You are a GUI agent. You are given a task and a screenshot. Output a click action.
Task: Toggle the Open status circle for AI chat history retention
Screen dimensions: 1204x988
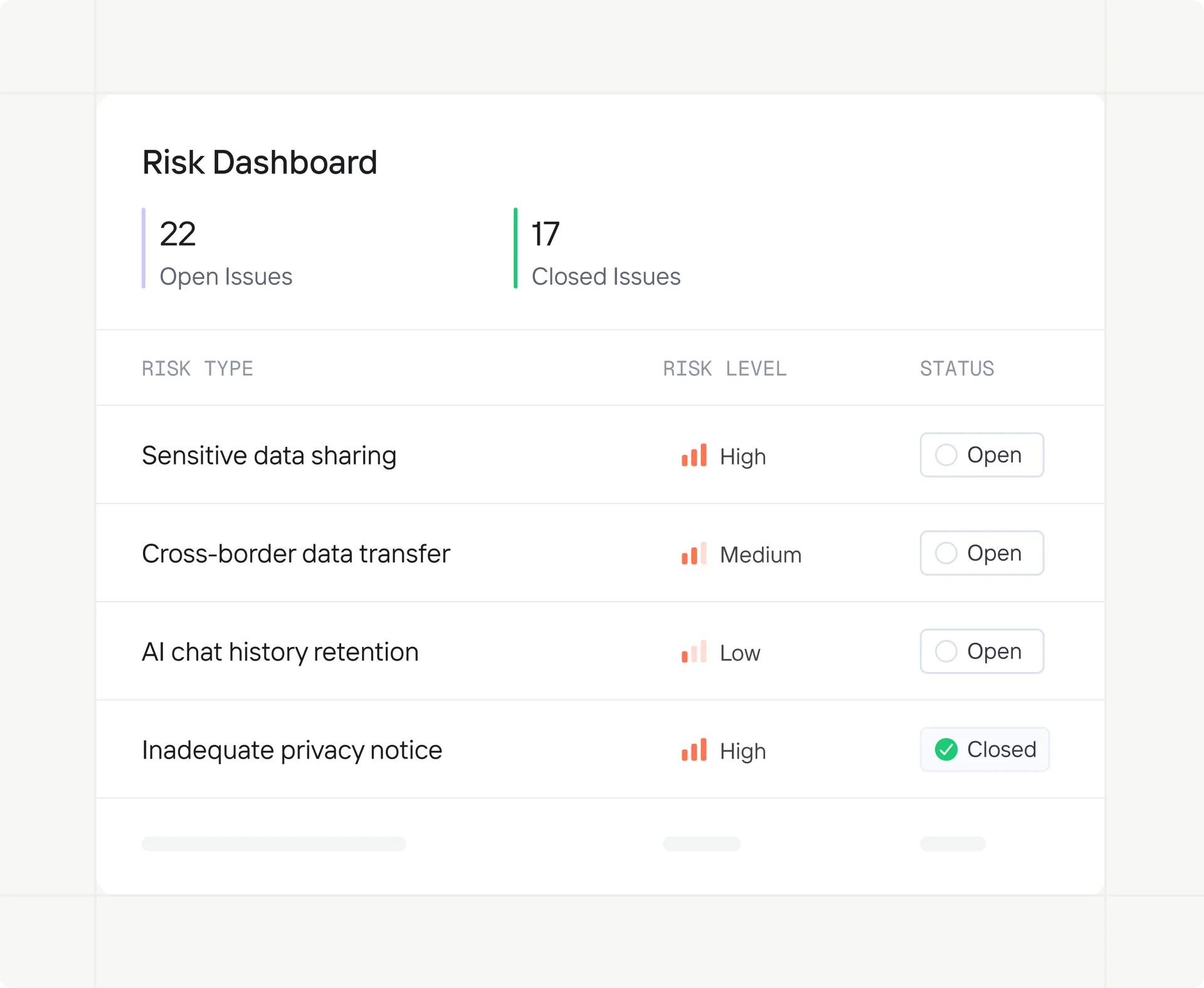pyautogui.click(x=946, y=651)
